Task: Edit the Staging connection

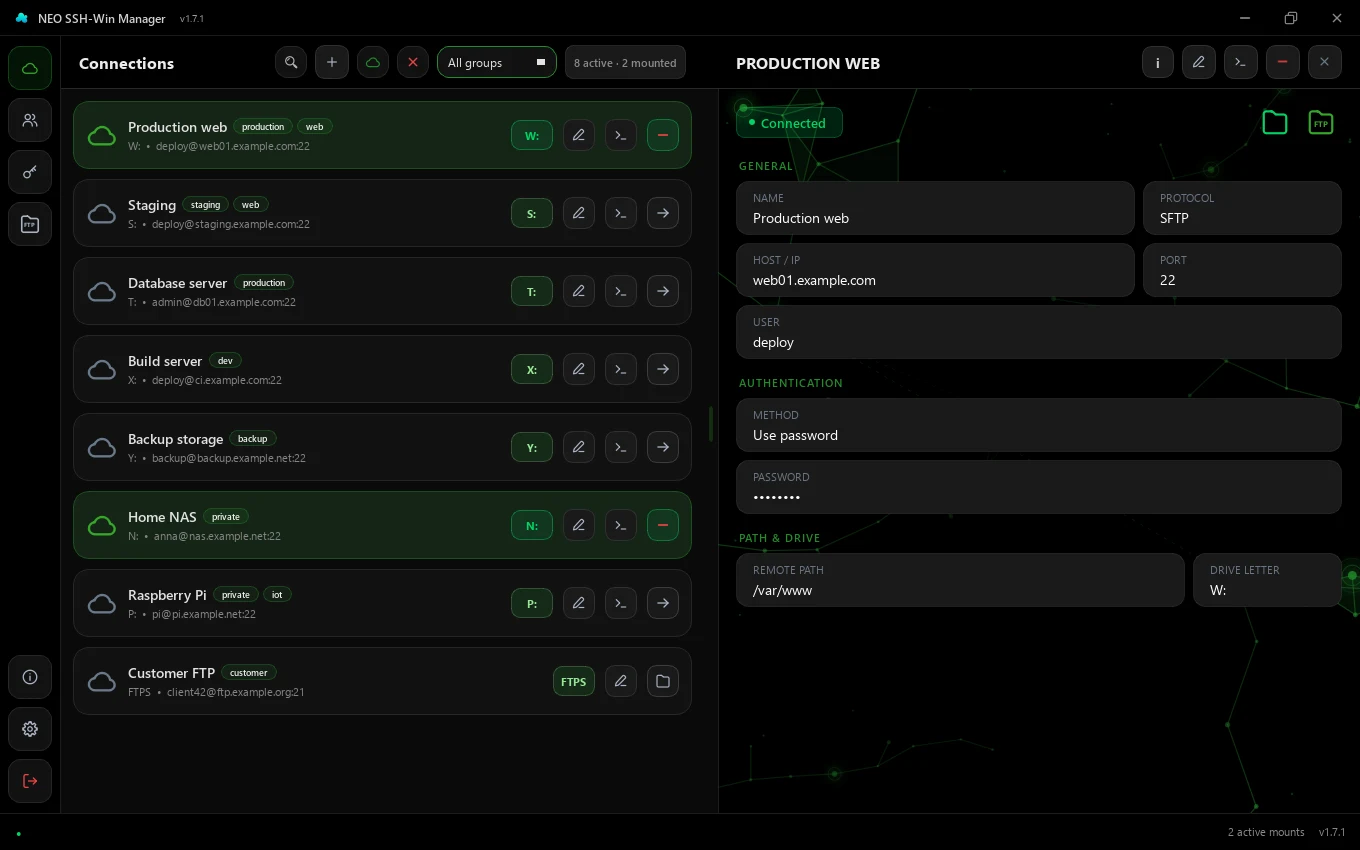Action: coord(579,213)
